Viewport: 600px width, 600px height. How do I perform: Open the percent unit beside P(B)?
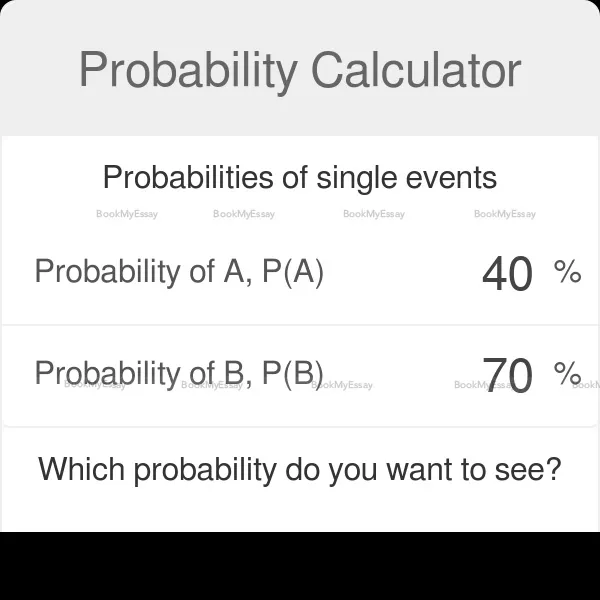(x=567, y=373)
